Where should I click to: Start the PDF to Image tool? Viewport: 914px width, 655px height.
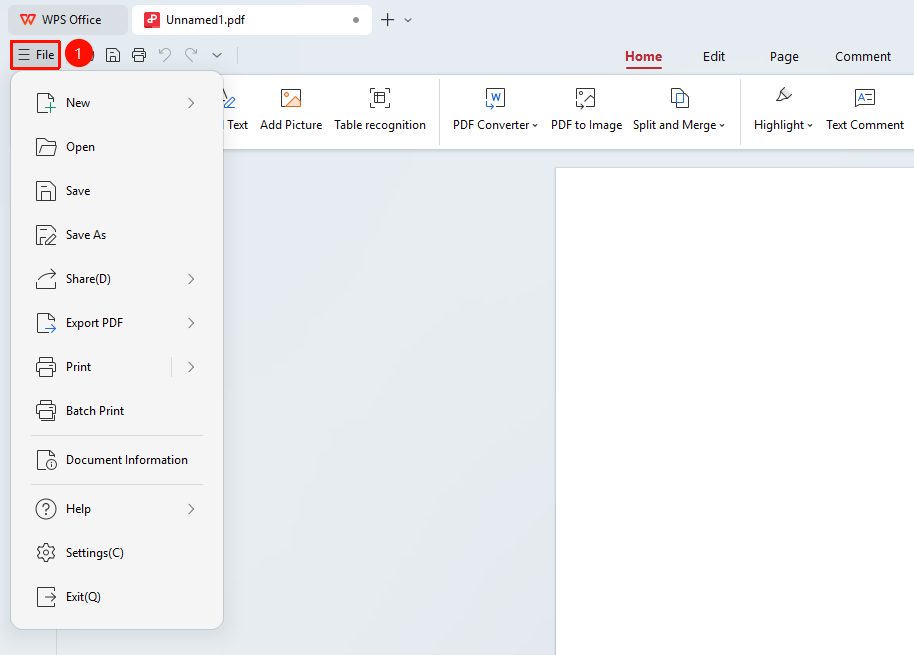[586, 110]
